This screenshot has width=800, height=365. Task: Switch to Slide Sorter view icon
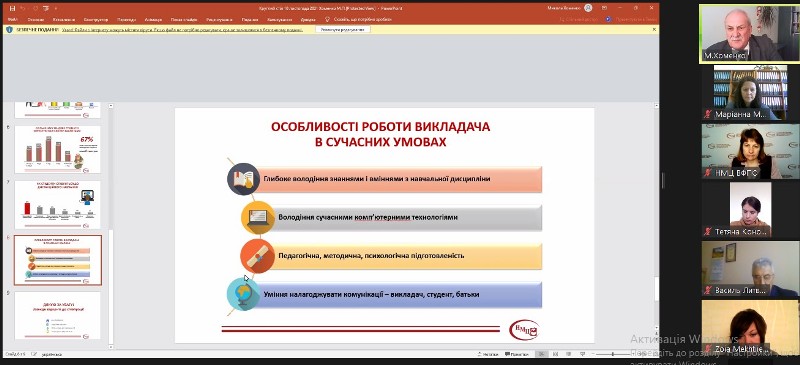coord(555,354)
